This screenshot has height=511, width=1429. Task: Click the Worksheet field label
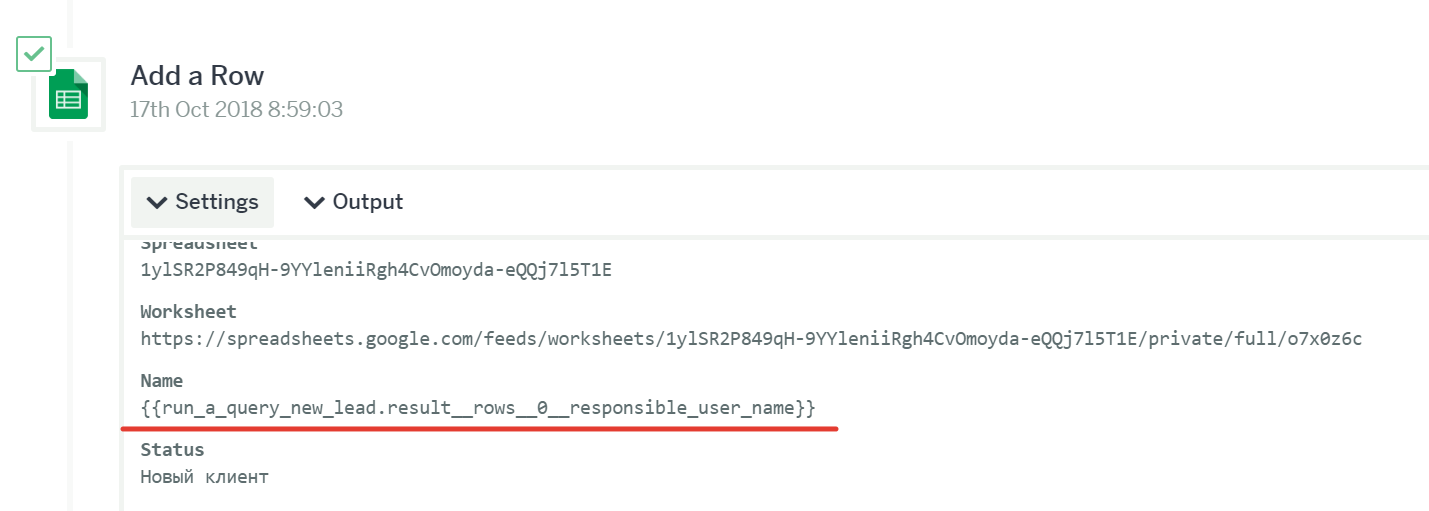[x=188, y=312]
